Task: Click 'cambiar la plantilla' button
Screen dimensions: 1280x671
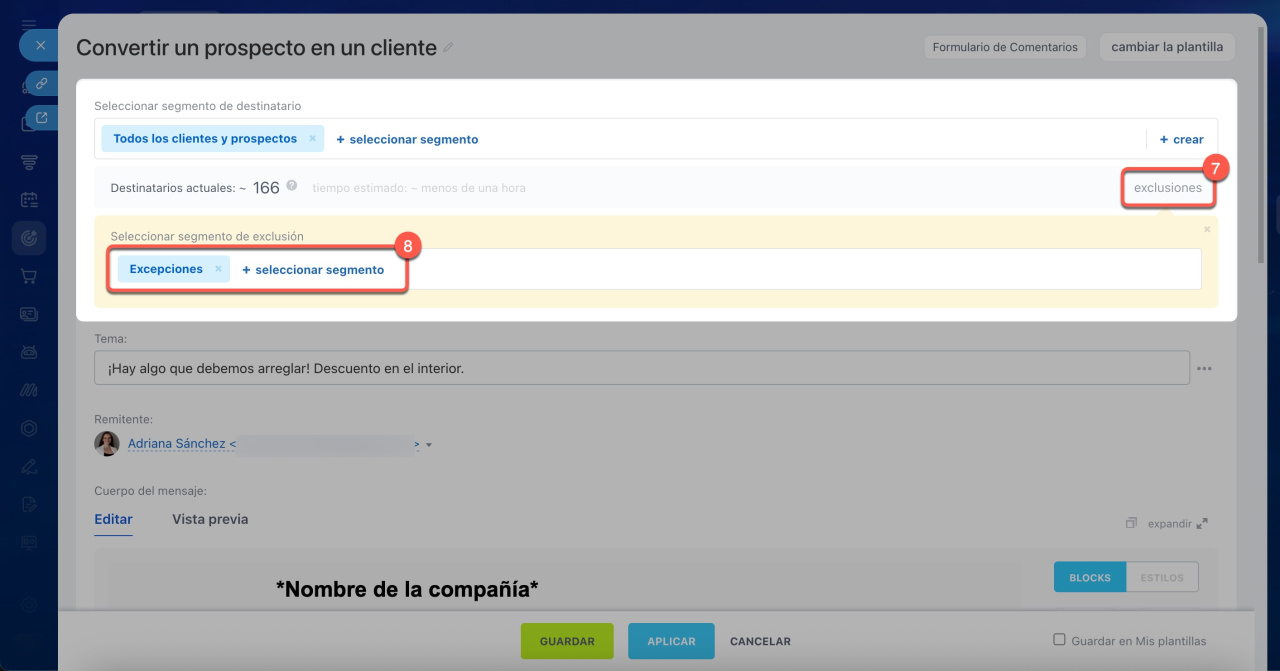Action: [1166, 47]
